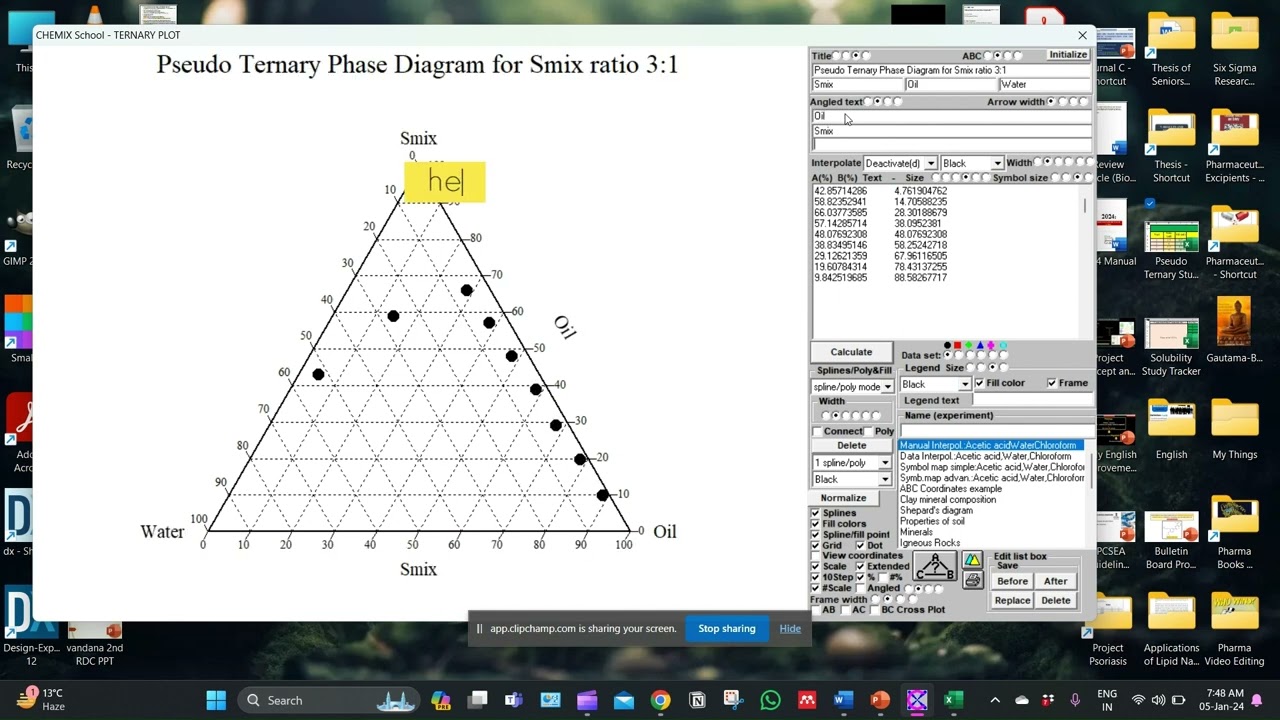Viewport: 1280px width, 720px height.
Task: Click Before button in Edit list box
Action: click(x=1012, y=581)
